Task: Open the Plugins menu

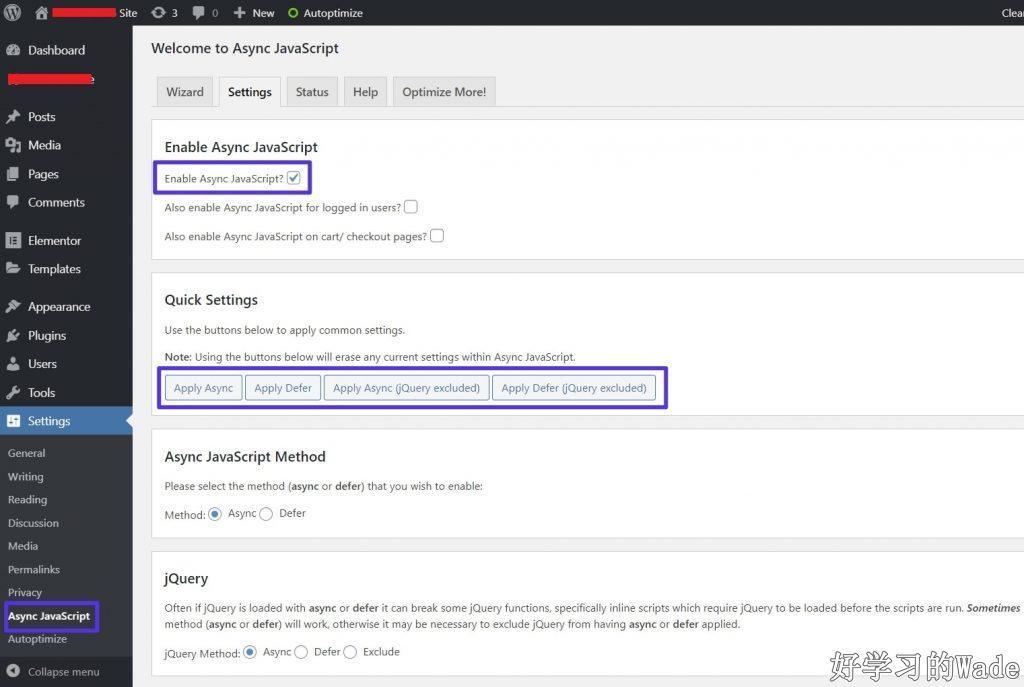Action: [x=47, y=336]
